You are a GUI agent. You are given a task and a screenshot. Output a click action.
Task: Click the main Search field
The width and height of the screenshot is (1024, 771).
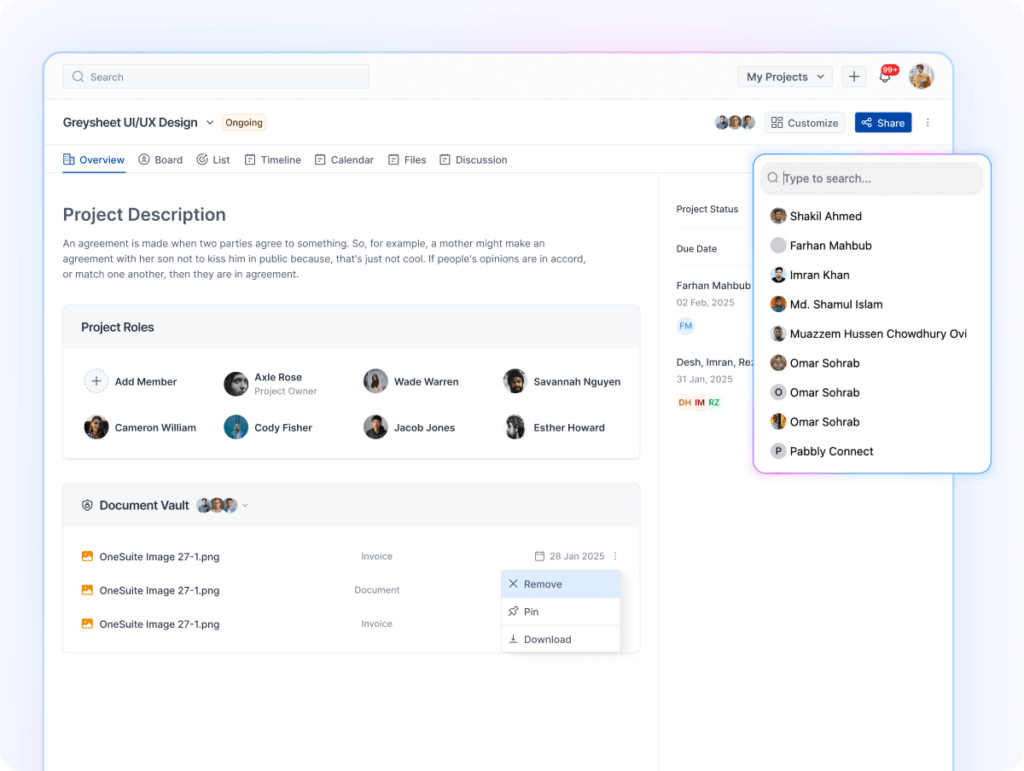click(x=216, y=76)
